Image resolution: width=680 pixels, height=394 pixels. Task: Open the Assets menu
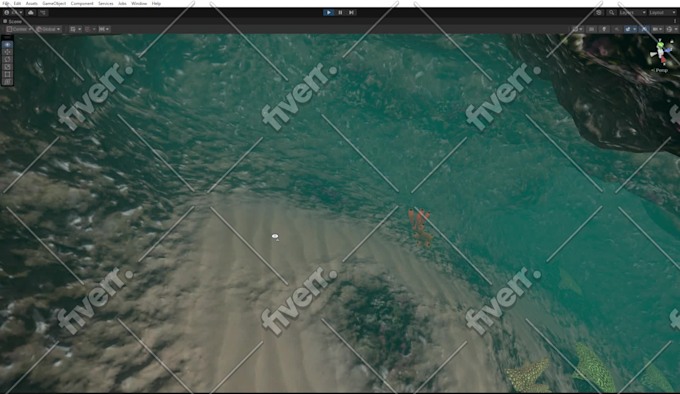32,3
